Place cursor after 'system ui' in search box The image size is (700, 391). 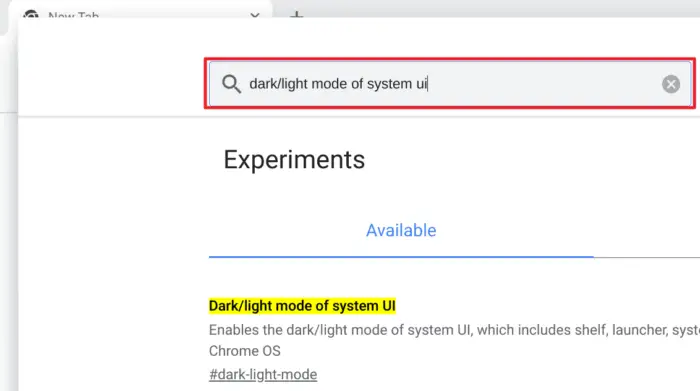pos(428,84)
